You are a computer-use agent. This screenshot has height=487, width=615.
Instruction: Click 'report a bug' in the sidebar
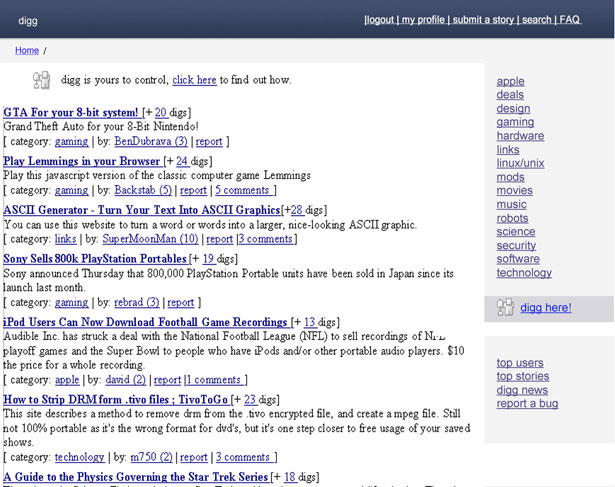coord(527,403)
